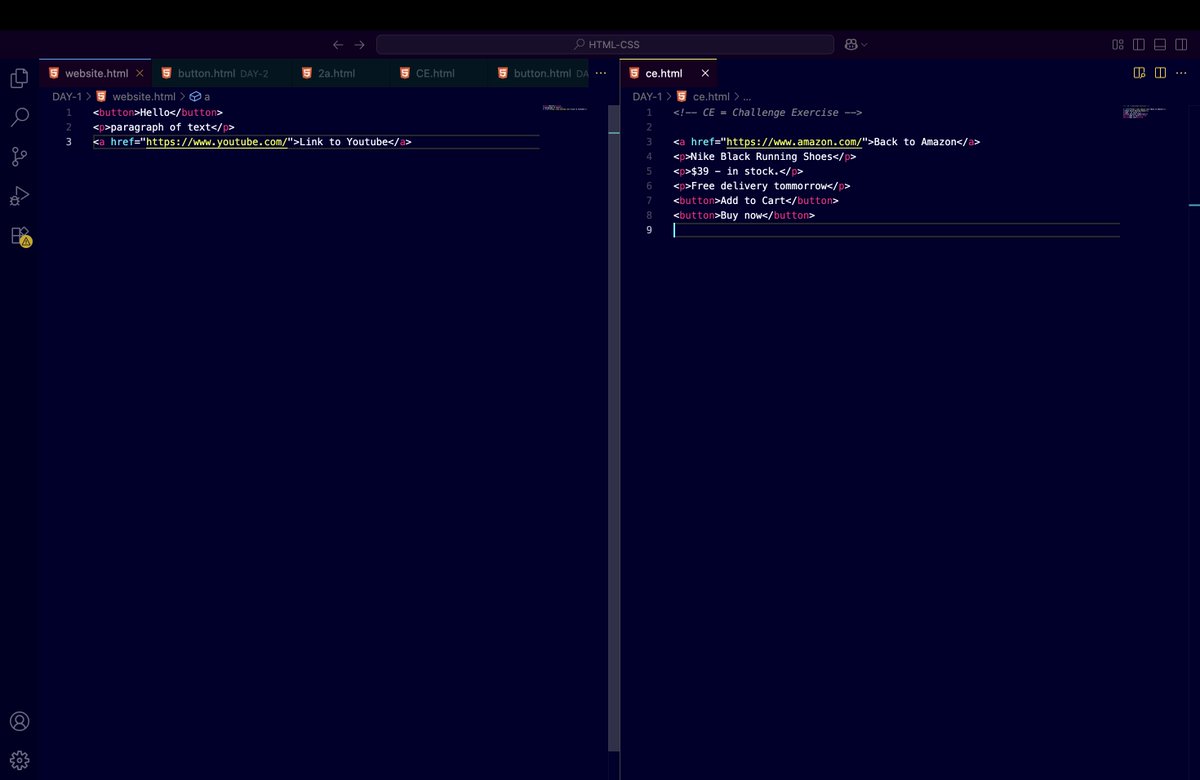Open the Manage settings gear

tap(19, 760)
